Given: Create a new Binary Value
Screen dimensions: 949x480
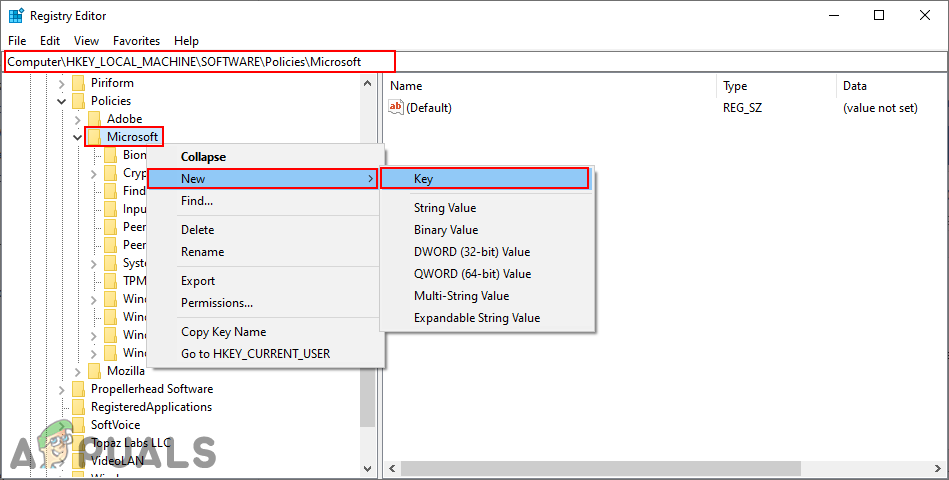Looking at the screenshot, I should click(x=487, y=230).
